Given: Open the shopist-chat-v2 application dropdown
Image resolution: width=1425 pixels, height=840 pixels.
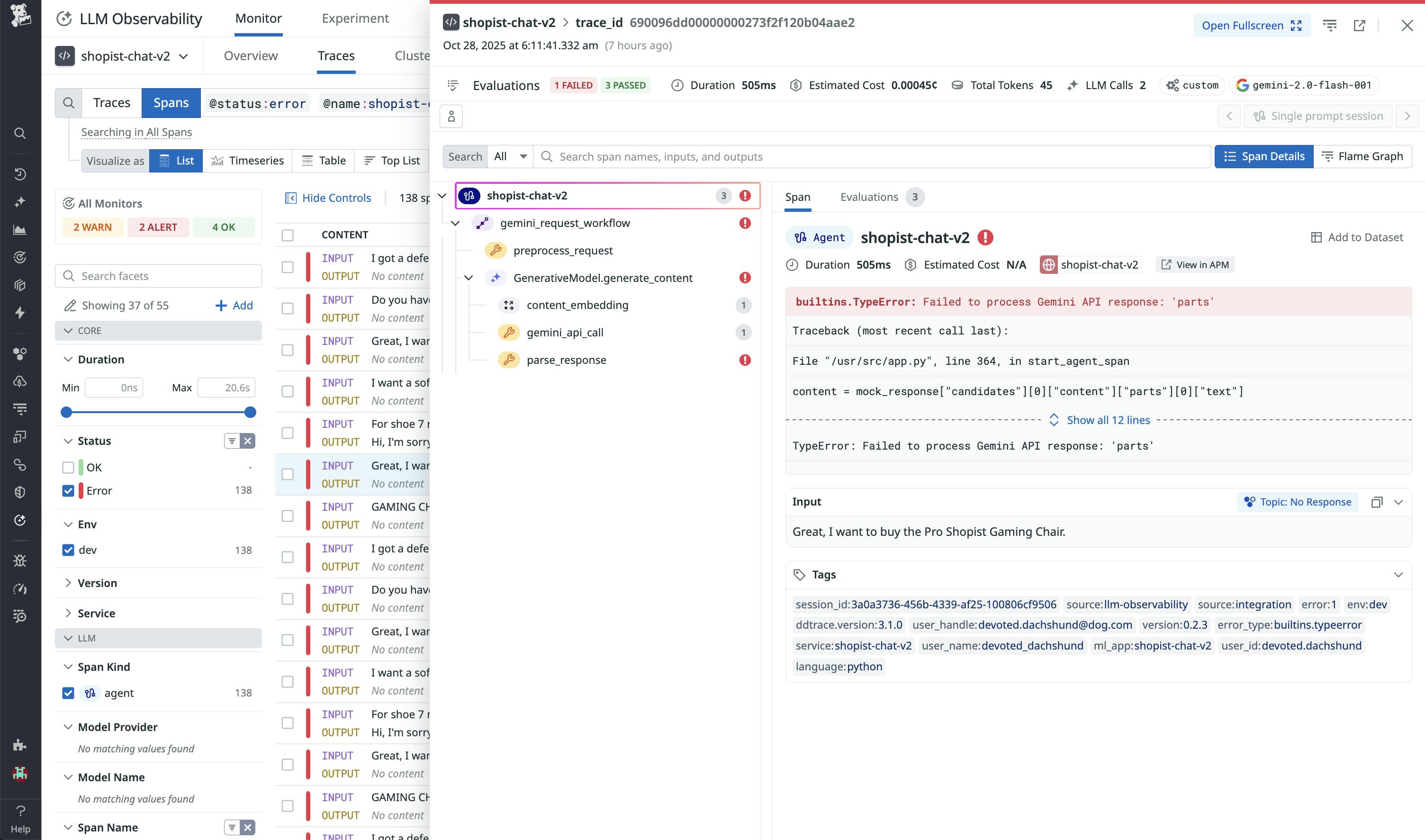Looking at the screenshot, I should [183, 56].
